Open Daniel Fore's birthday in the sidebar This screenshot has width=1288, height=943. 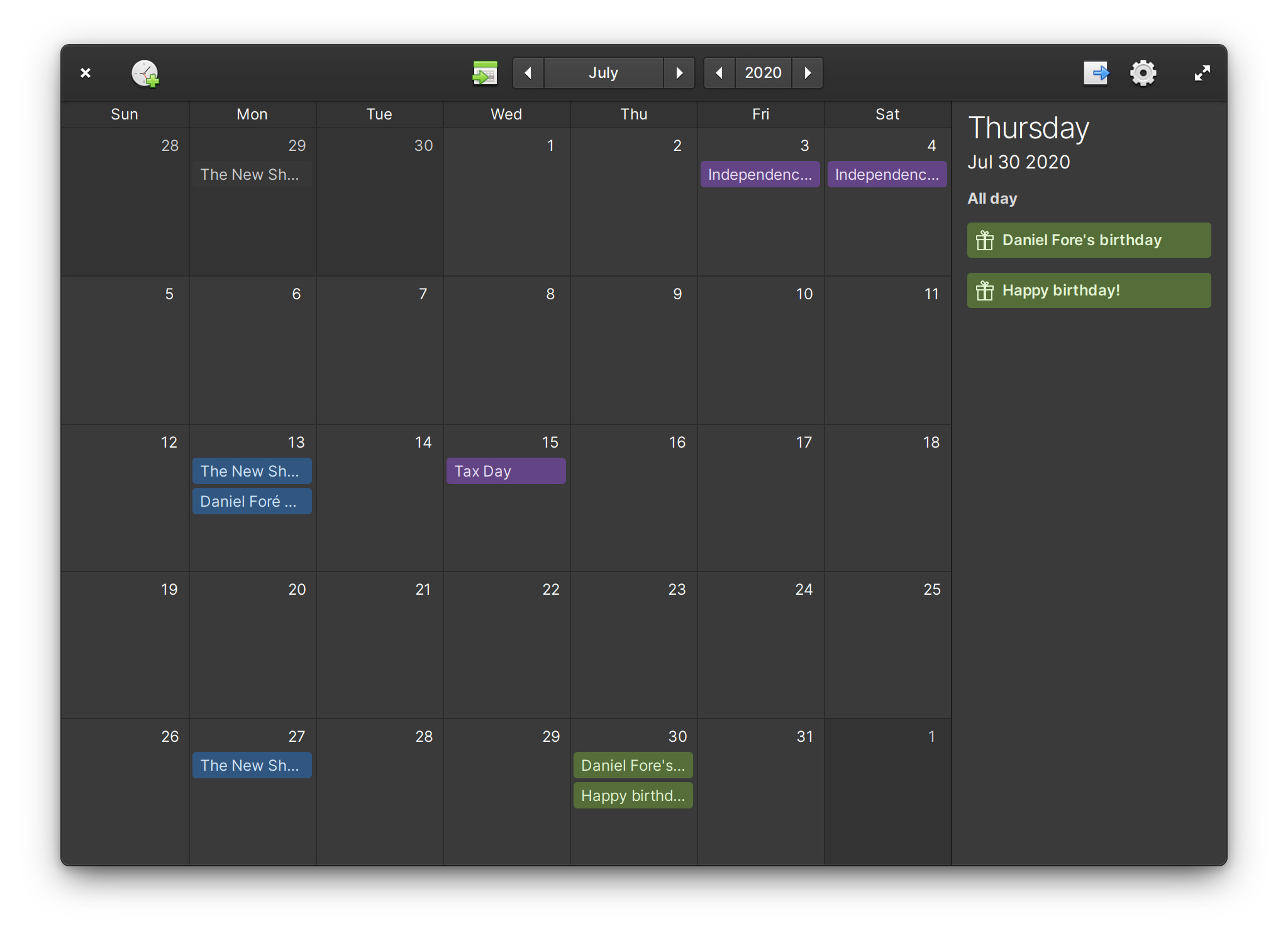1089,240
